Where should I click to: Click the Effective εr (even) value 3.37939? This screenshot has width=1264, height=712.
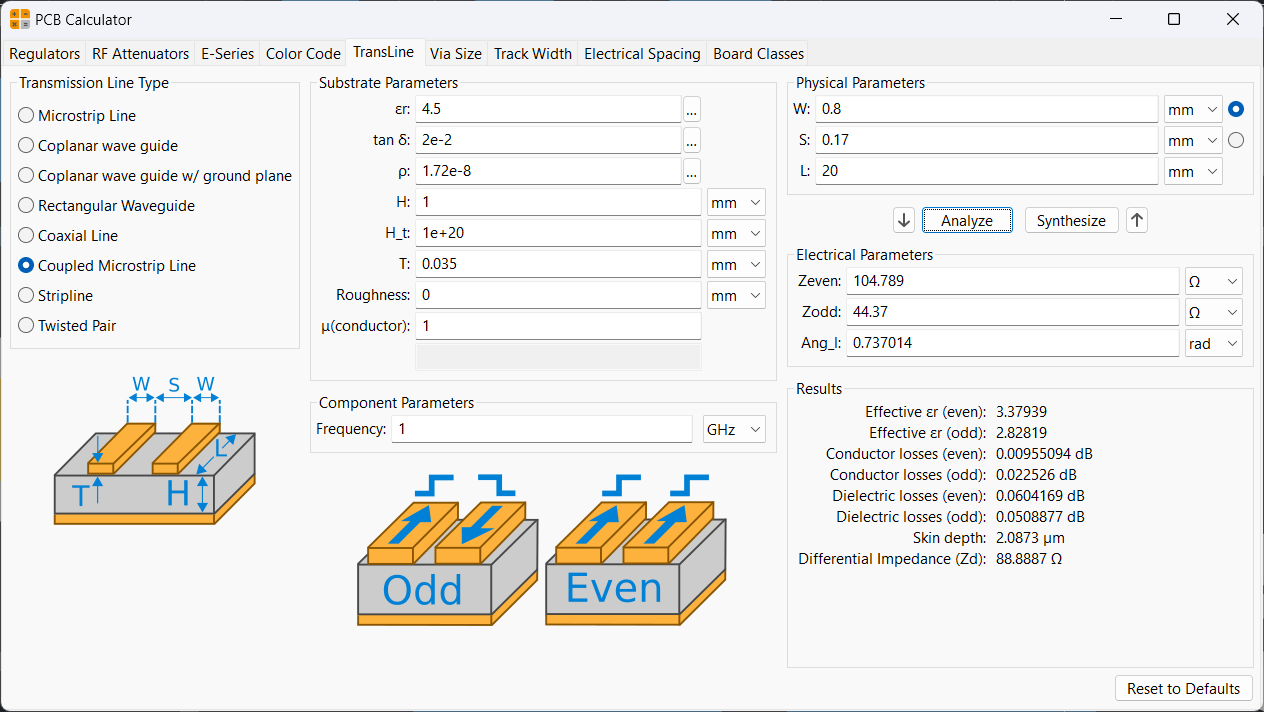[x=1022, y=412]
